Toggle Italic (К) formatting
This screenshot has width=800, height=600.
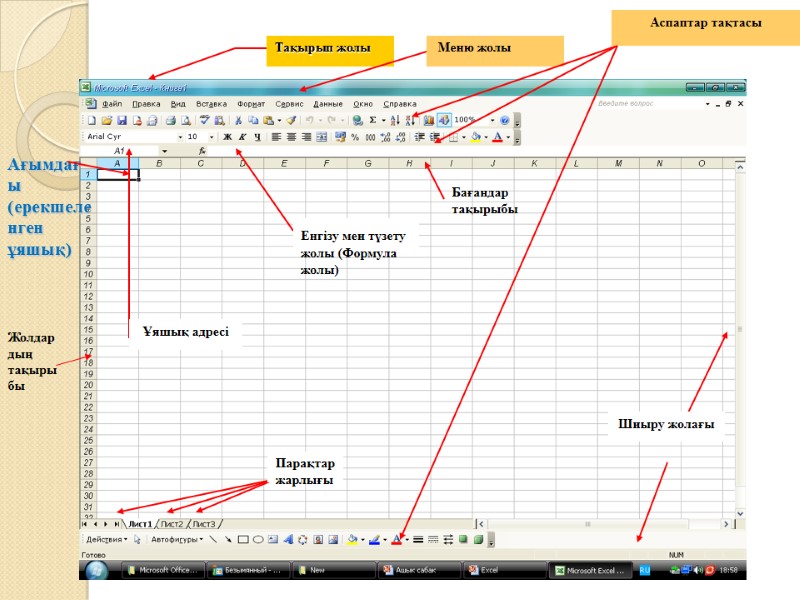(243, 137)
